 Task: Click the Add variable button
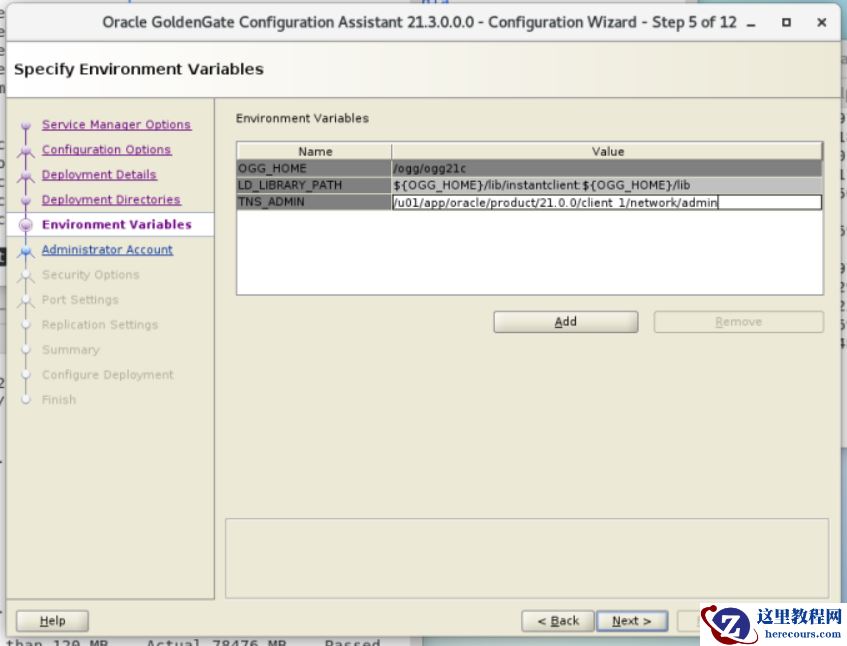point(566,322)
